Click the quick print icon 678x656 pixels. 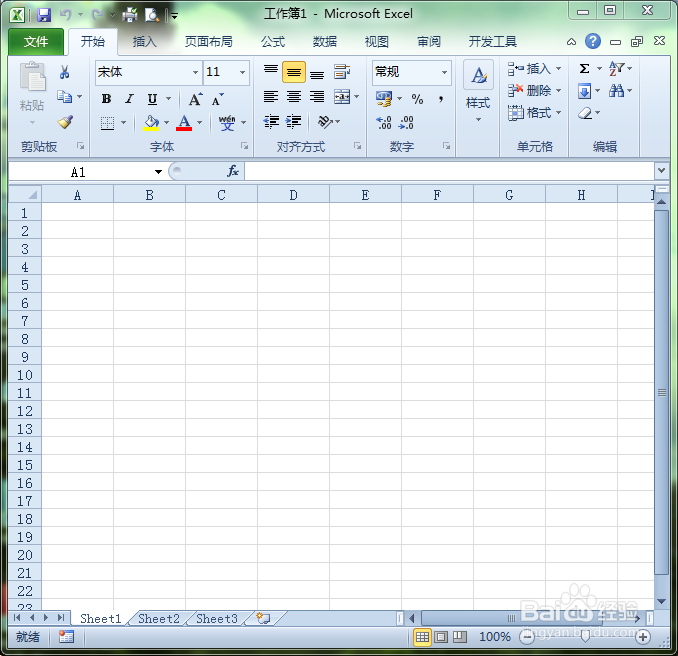tap(130, 15)
